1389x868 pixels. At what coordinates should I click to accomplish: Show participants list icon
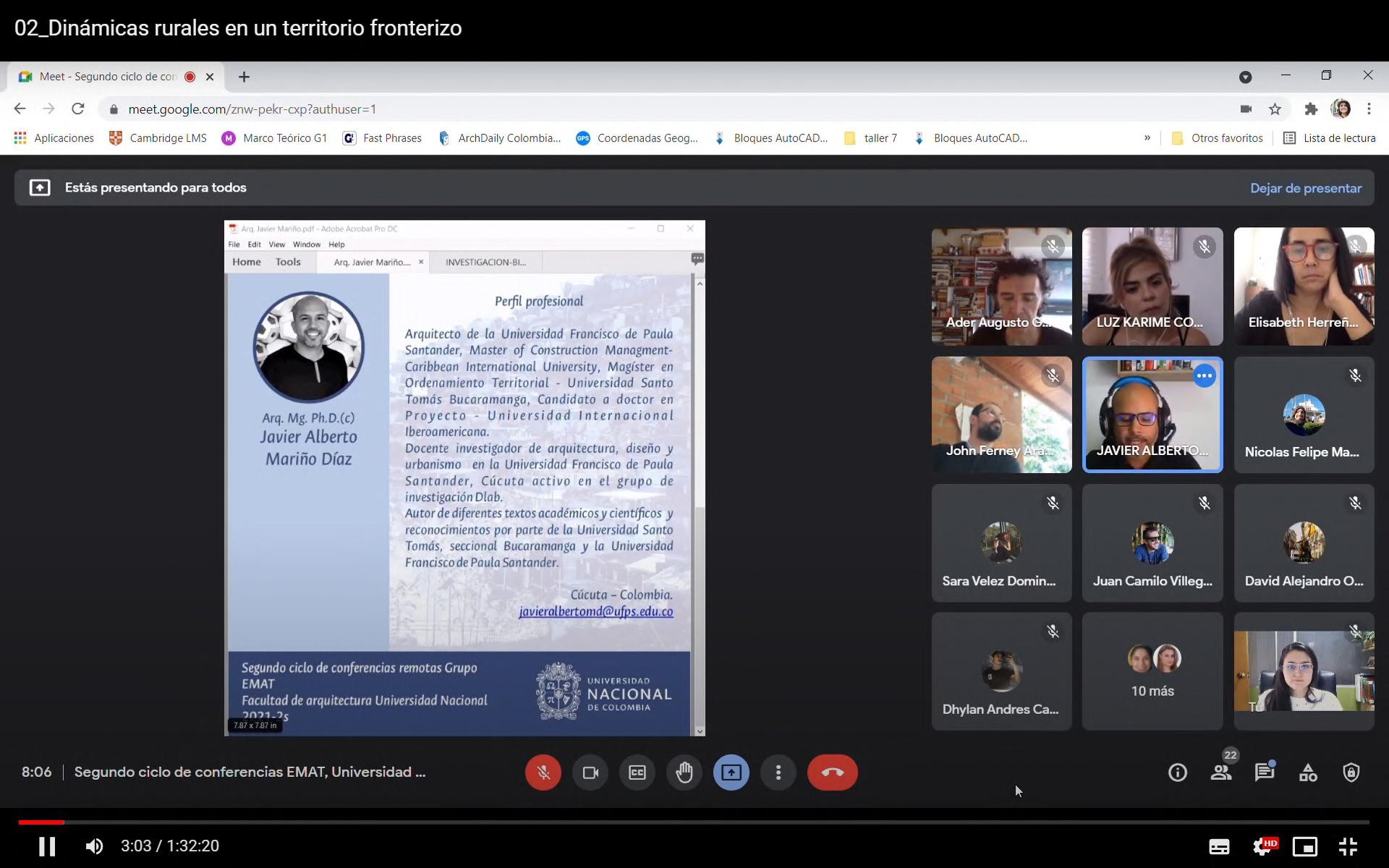pyautogui.click(x=1221, y=773)
